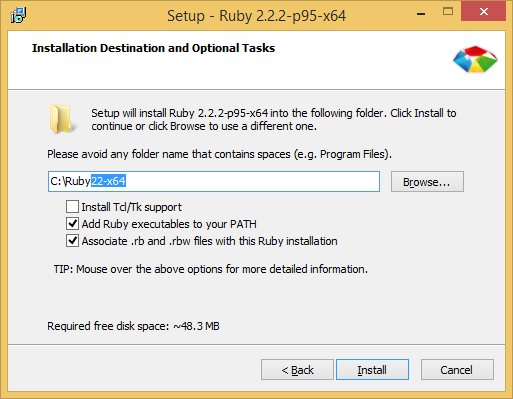Uncheck Associate .rb and .rbw files option
513x399 pixels.
[x=72, y=241]
